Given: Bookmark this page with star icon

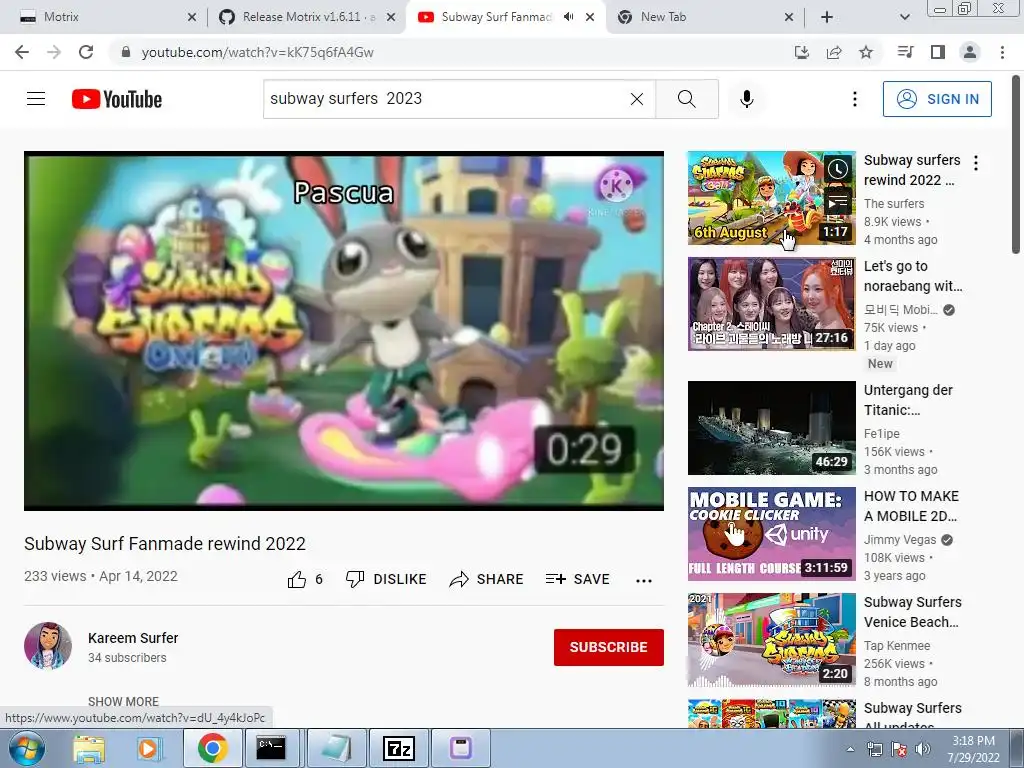Looking at the screenshot, I should click(x=866, y=52).
